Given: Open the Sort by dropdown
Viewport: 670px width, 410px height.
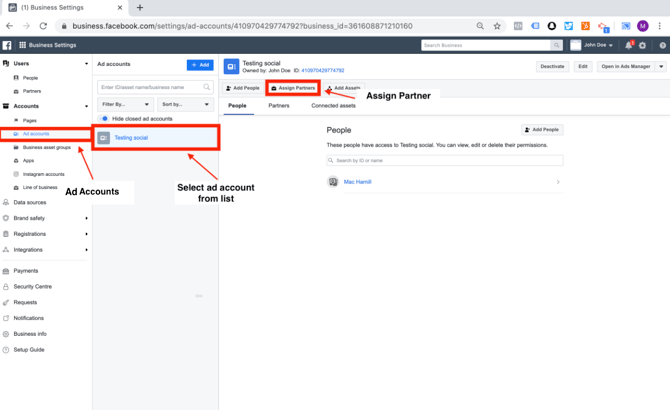Looking at the screenshot, I should coord(186,104).
